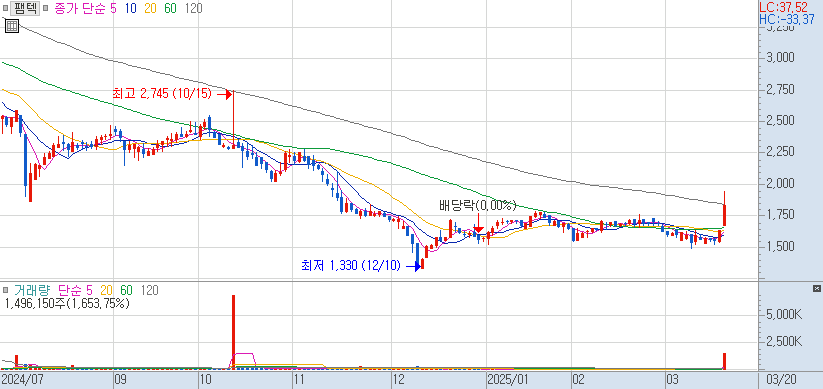This screenshot has width=823, height=389.
Task: Click the 팸텍 stock name button
Action: point(26,8)
